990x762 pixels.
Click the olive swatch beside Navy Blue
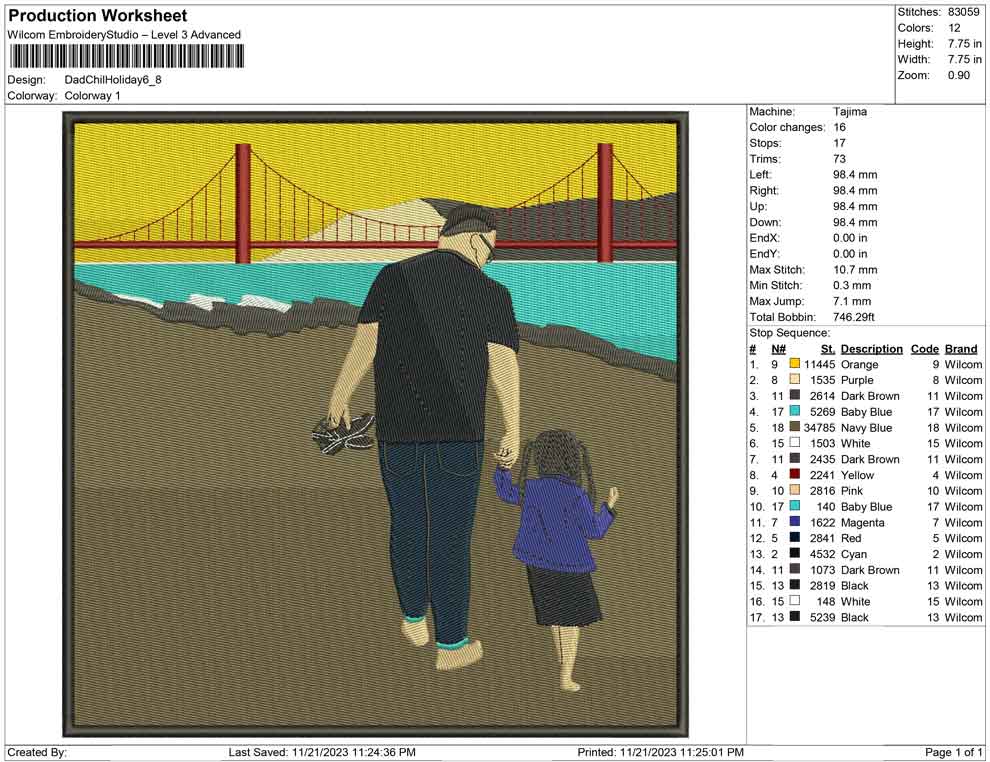(x=794, y=428)
